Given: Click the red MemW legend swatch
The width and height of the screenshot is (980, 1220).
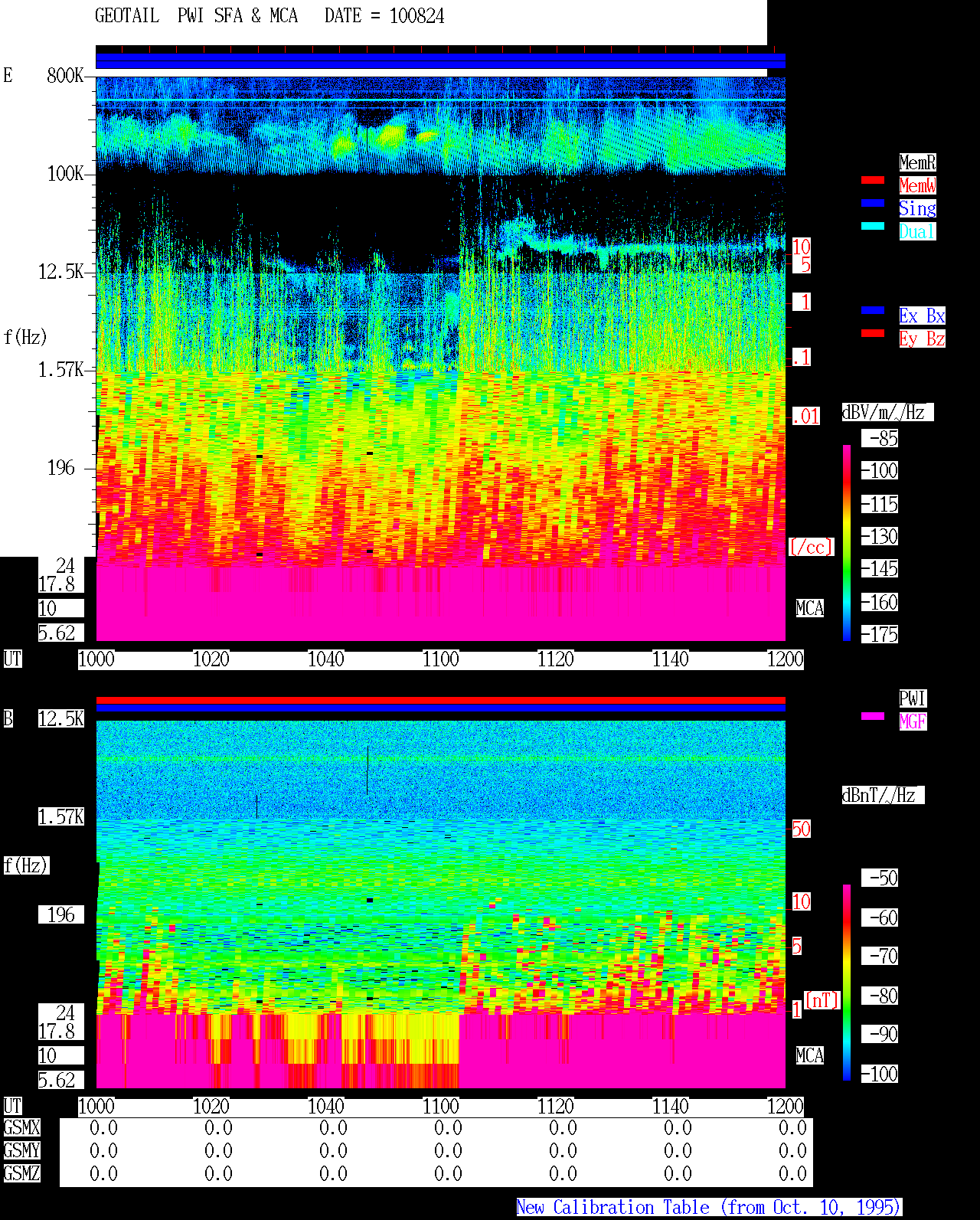Looking at the screenshot, I should tap(873, 180).
